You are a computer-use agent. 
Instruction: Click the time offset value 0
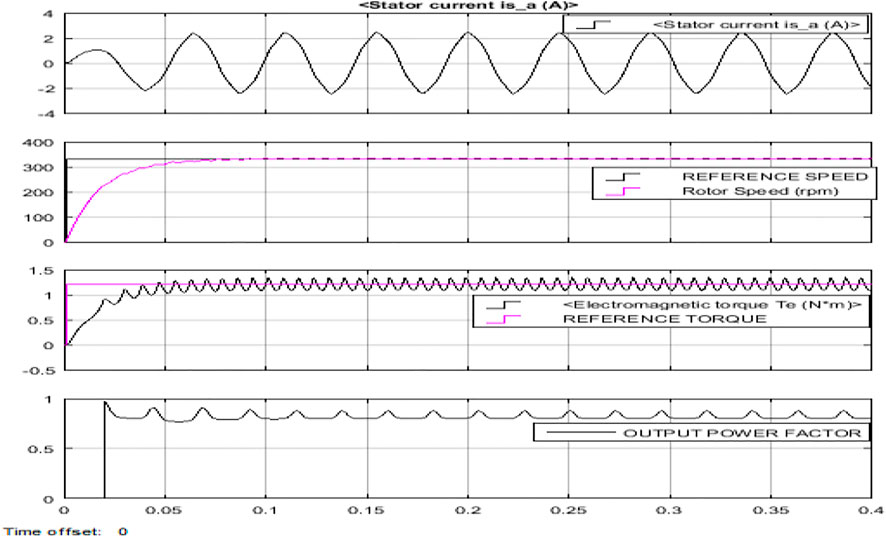123,531
